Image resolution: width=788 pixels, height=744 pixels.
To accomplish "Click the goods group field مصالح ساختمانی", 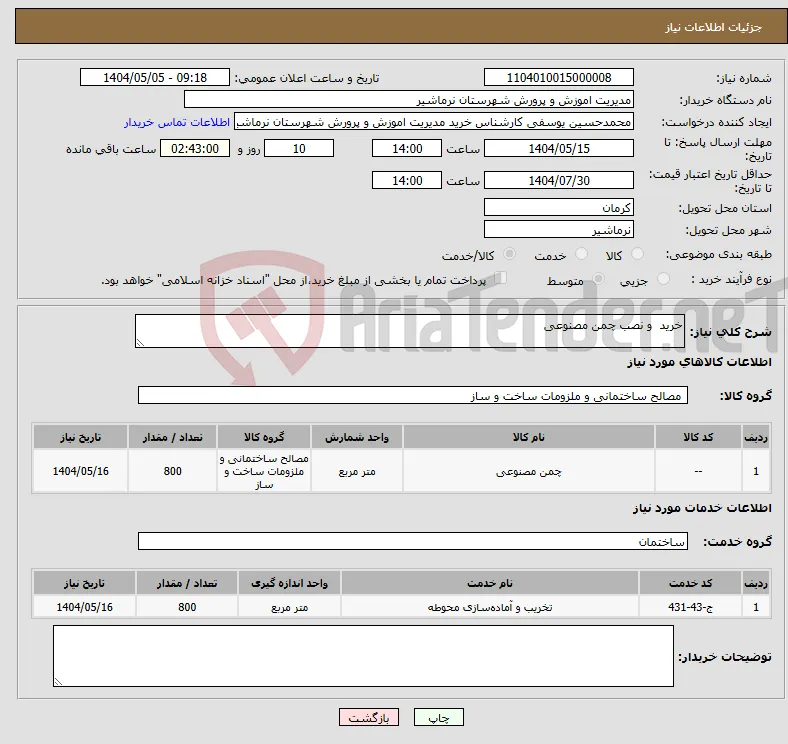I will coord(413,396).
